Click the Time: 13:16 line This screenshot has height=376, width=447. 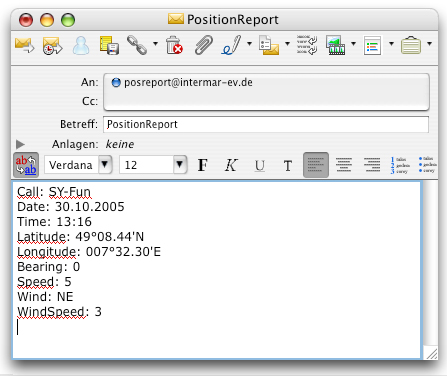(x=54, y=222)
